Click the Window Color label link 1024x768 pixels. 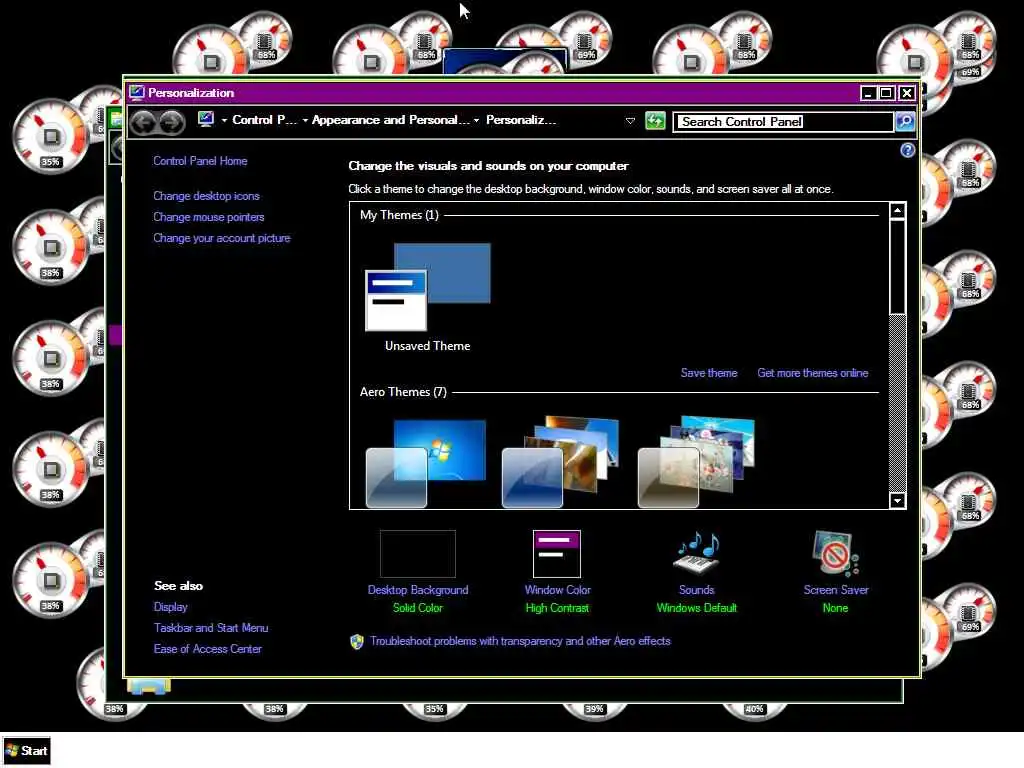pyautogui.click(x=558, y=590)
